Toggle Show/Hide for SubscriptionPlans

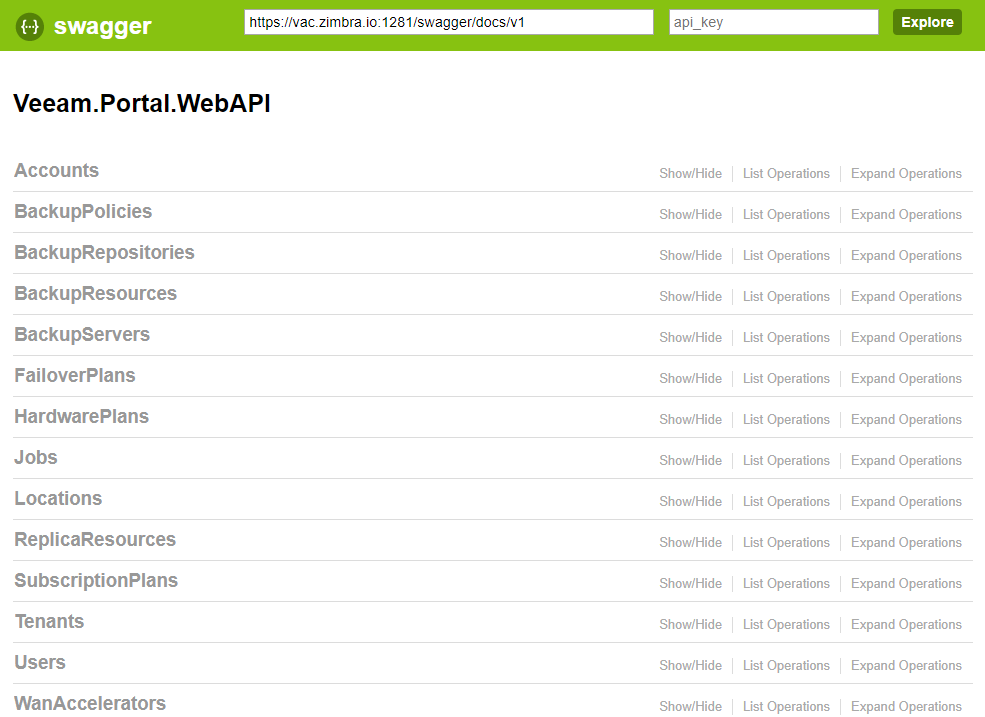690,583
